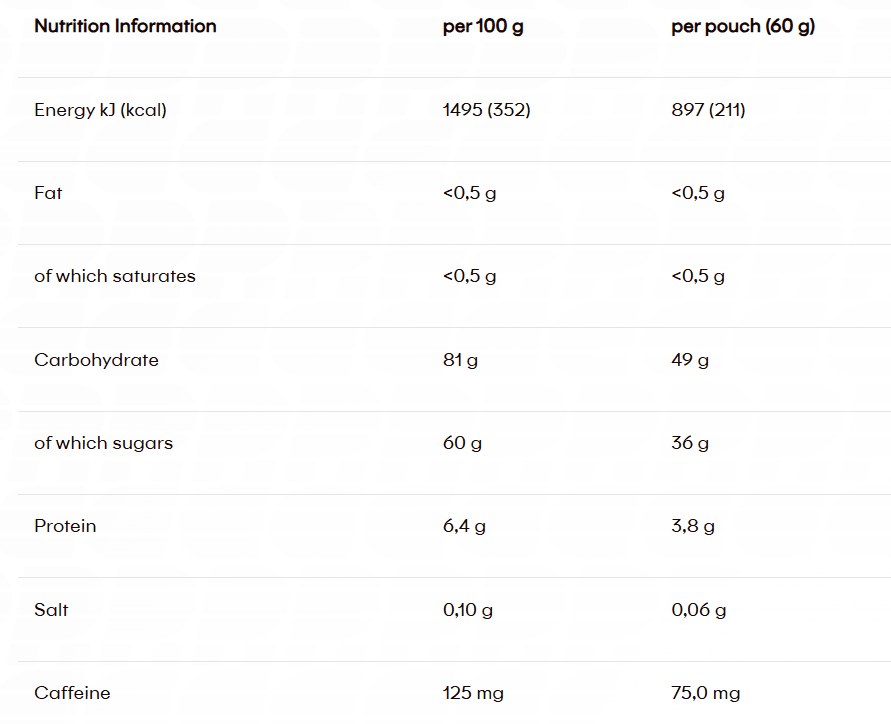Image resolution: width=891 pixels, height=724 pixels.
Task: Click the salt value 0,06 g
Action: [699, 610]
